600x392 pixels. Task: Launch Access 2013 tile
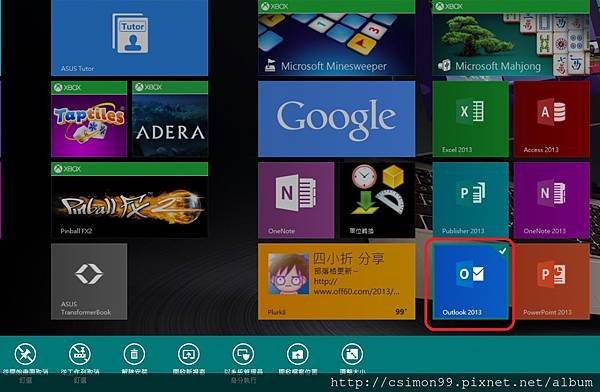tap(551, 119)
